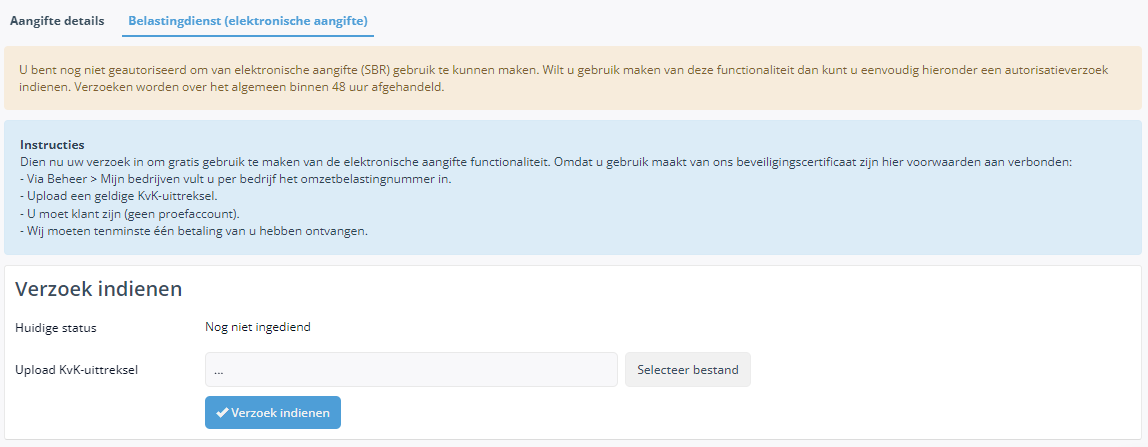Select the Nog niet ingediend status text

coord(258,327)
